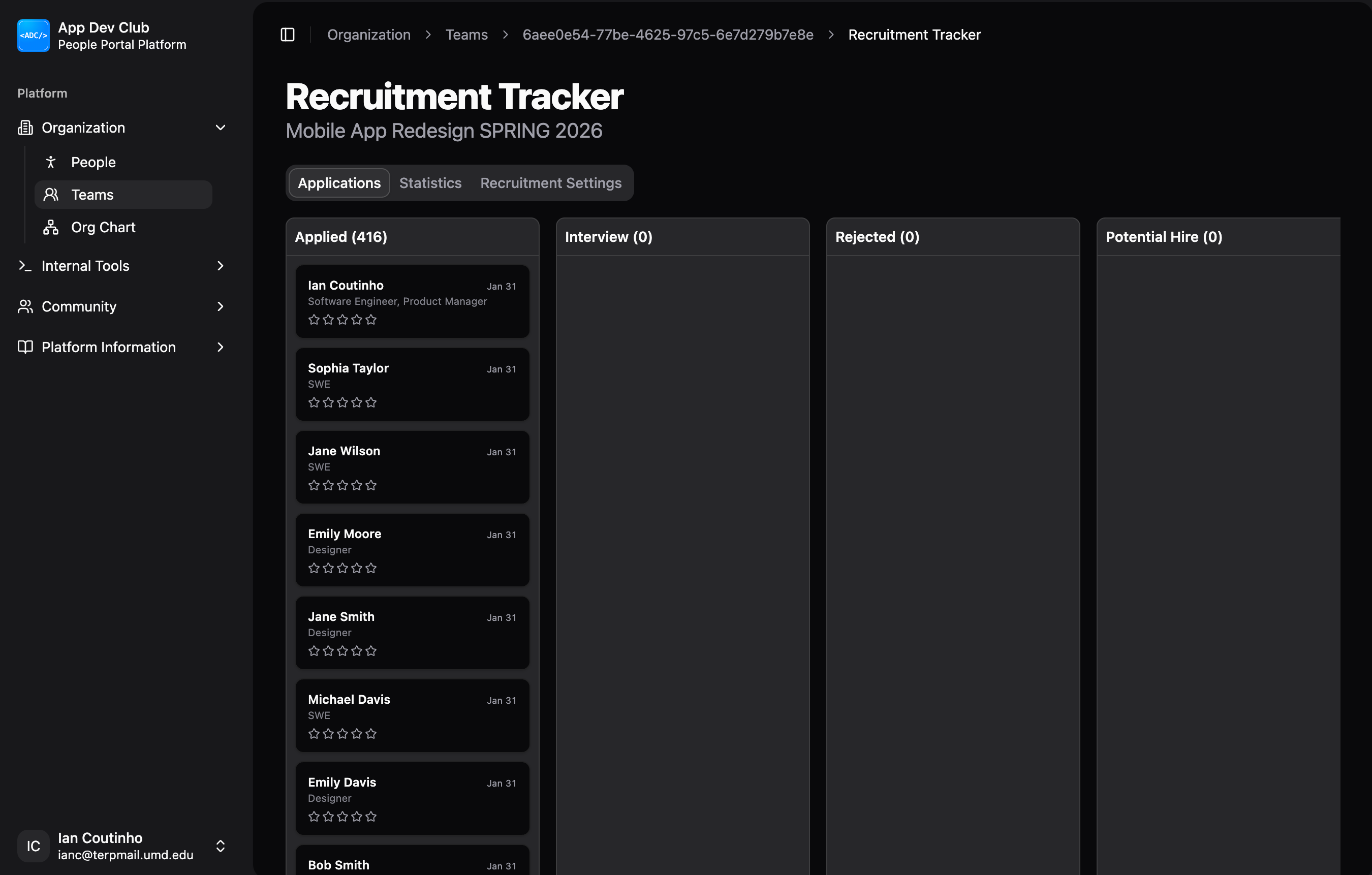Click the App Dev Club logo icon
The width and height of the screenshot is (1372, 875).
(33, 36)
